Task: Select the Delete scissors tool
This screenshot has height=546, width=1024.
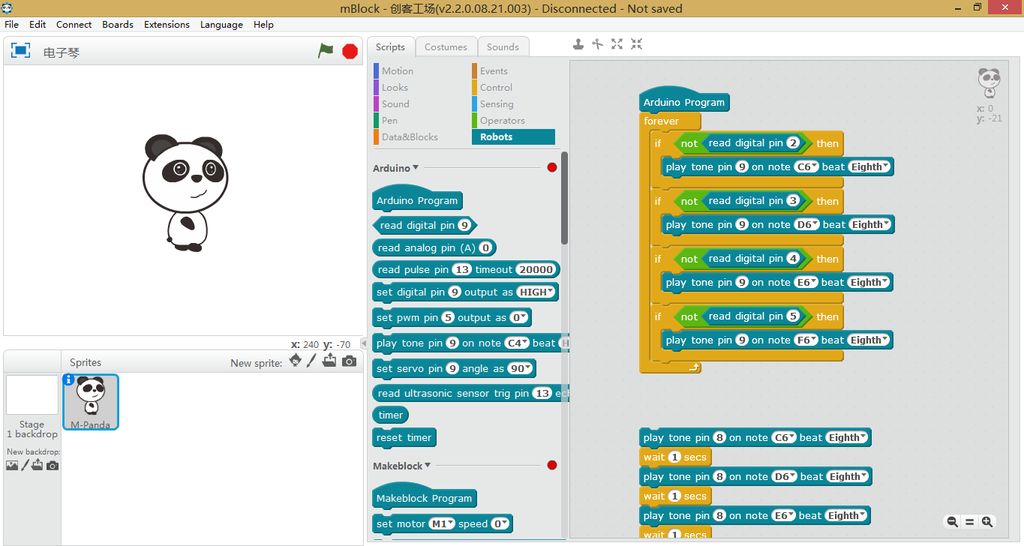Action: [597, 44]
